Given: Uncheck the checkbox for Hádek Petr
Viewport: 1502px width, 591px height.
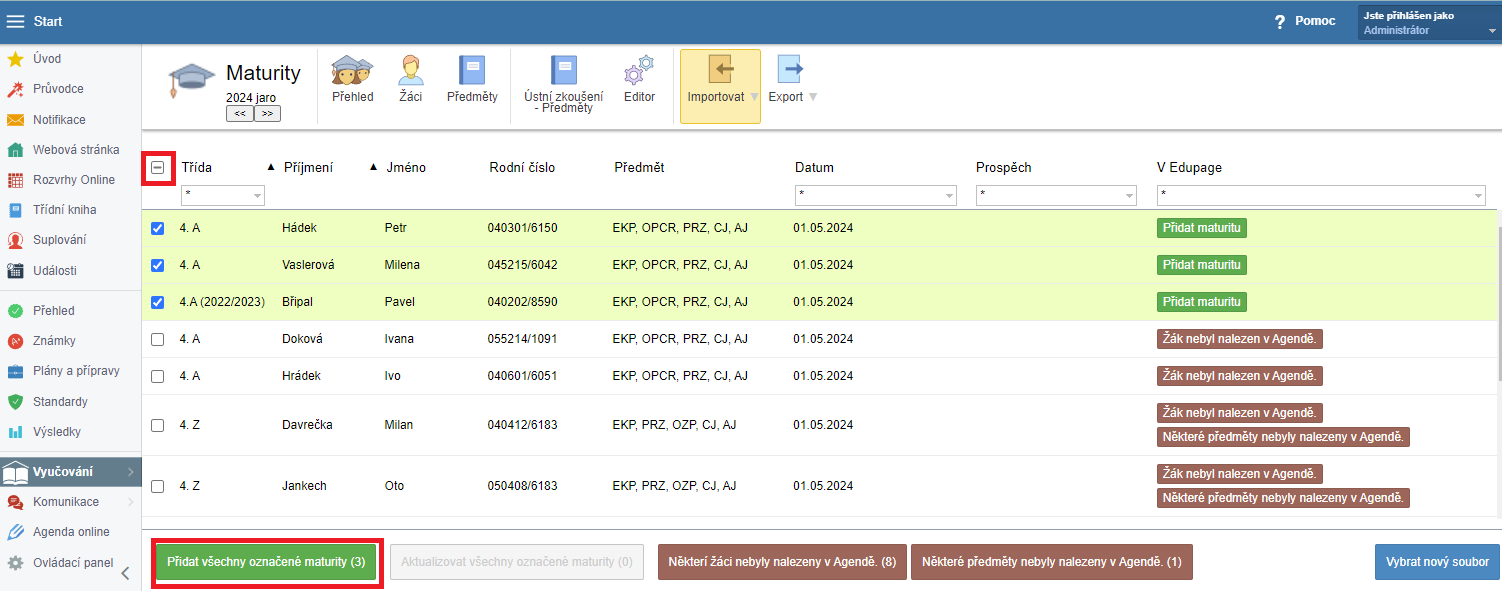Looking at the screenshot, I should (x=157, y=228).
